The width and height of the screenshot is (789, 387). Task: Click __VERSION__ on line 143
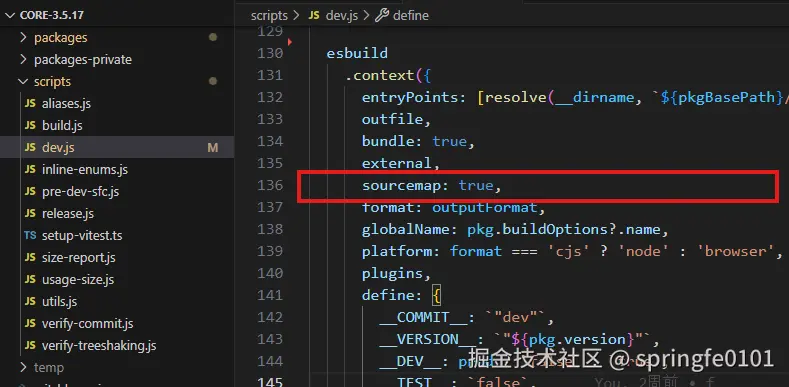tap(427, 340)
